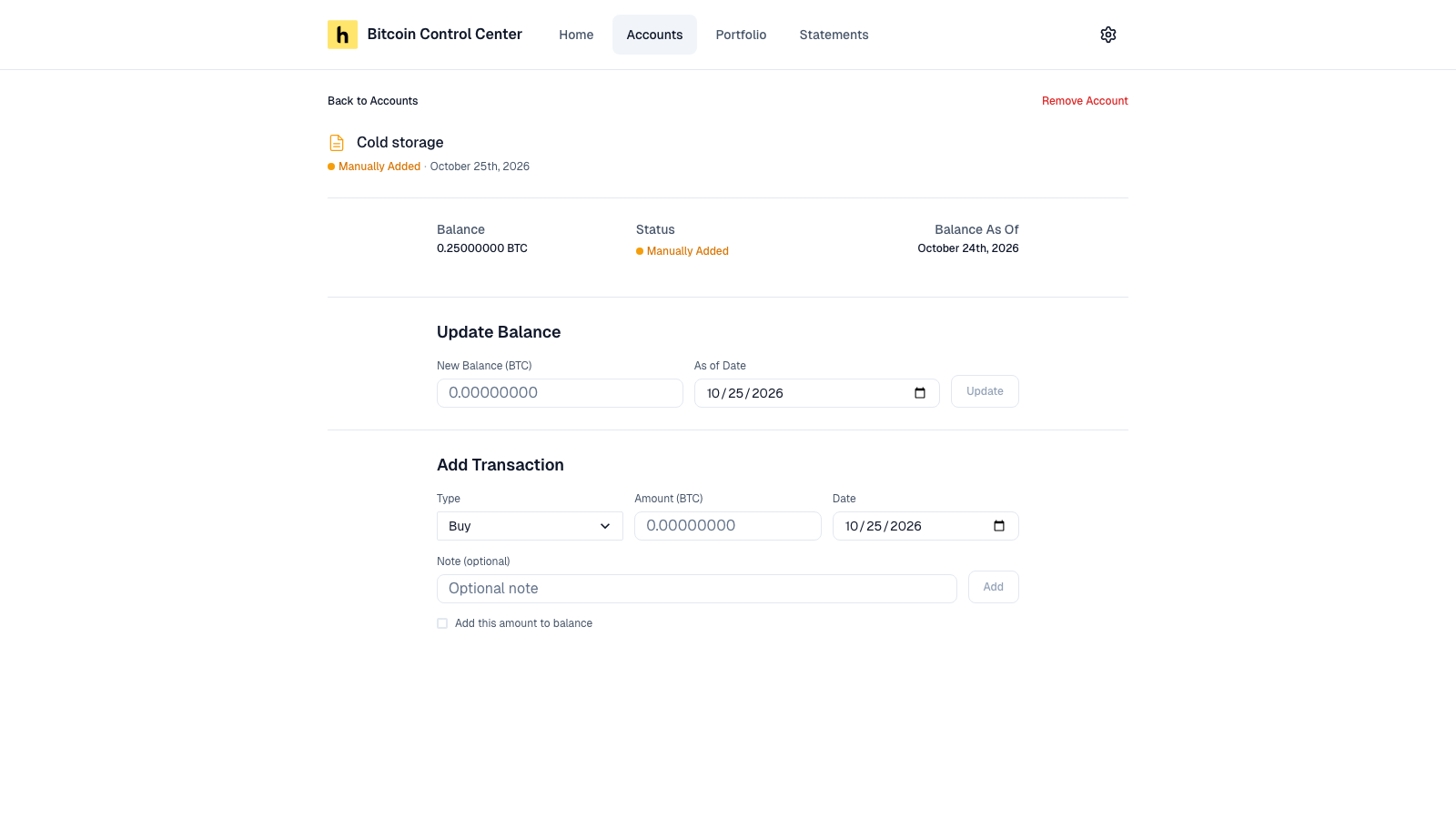Viewport: 1456px width, 819px height.
Task: Click the transaction Date field
Action: [x=925, y=526]
